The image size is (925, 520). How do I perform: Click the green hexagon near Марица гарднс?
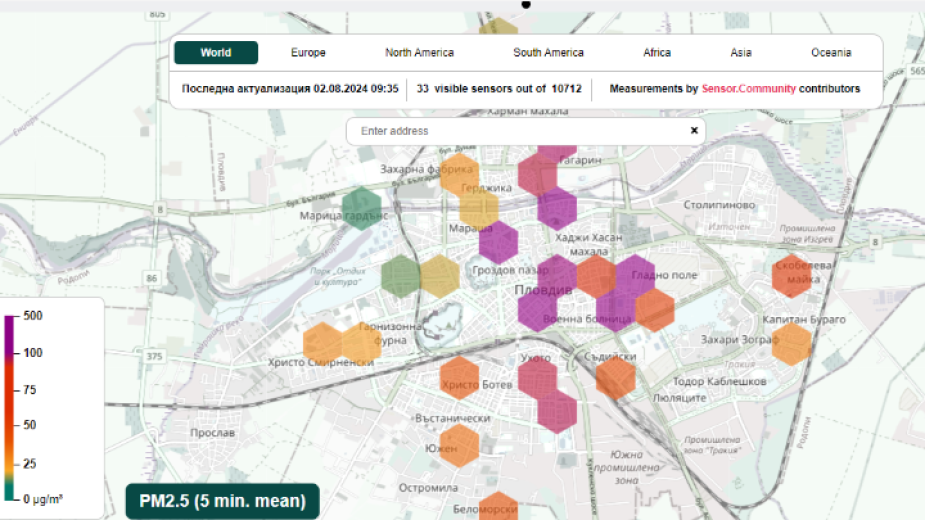pos(361,208)
